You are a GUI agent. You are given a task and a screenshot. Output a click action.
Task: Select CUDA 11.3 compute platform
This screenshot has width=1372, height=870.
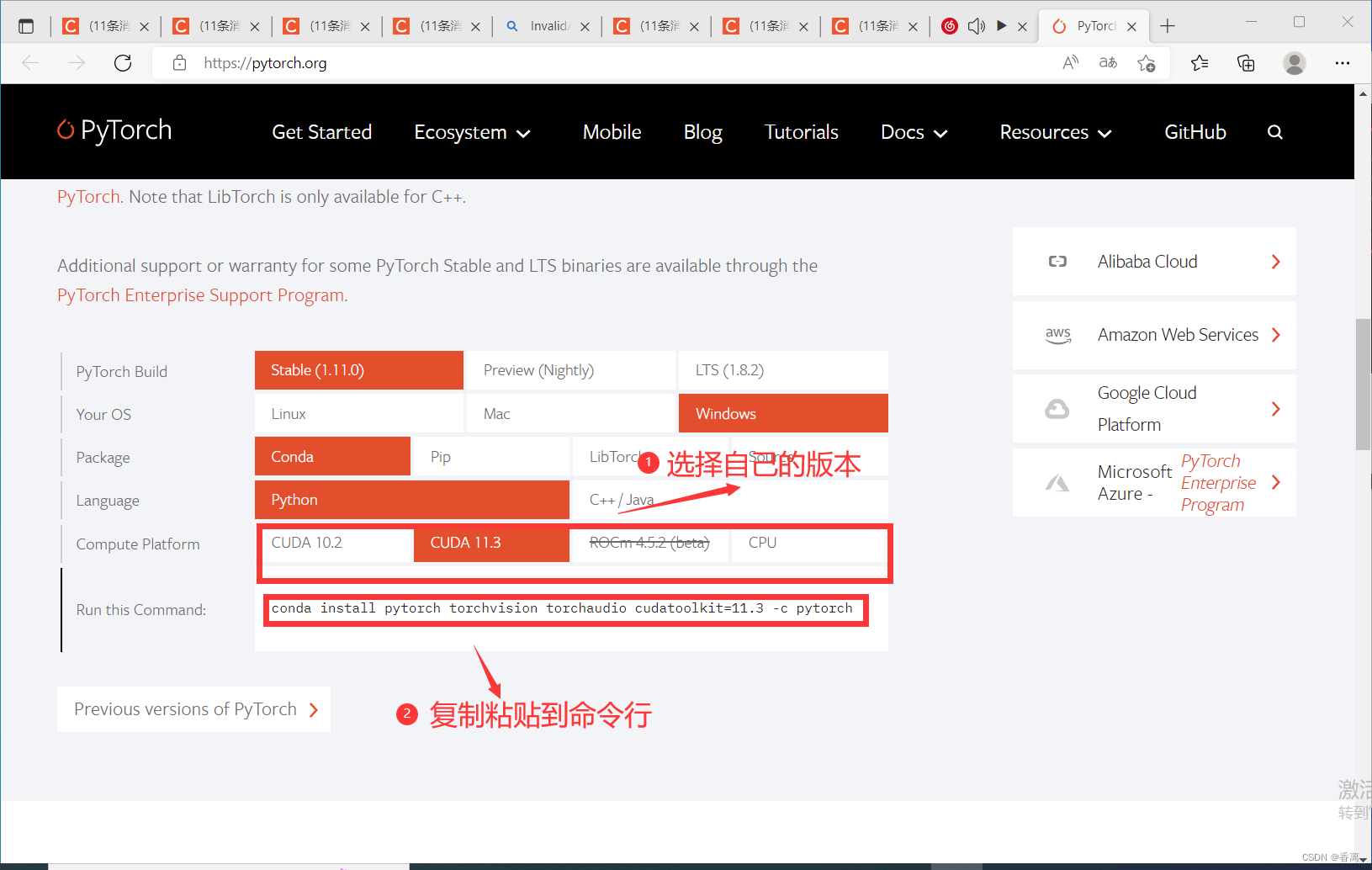pyautogui.click(x=491, y=544)
